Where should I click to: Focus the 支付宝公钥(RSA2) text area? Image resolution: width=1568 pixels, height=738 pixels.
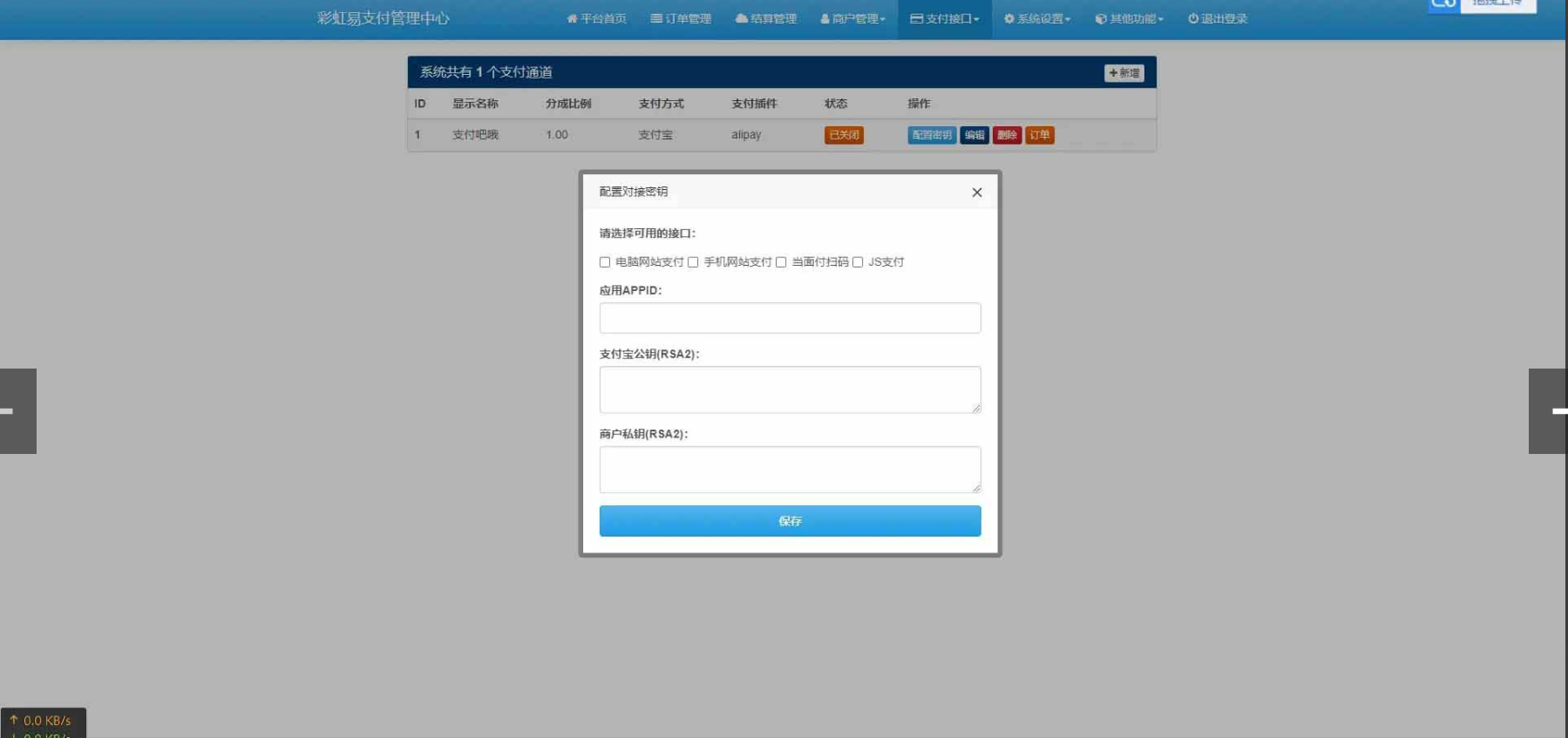(x=790, y=389)
